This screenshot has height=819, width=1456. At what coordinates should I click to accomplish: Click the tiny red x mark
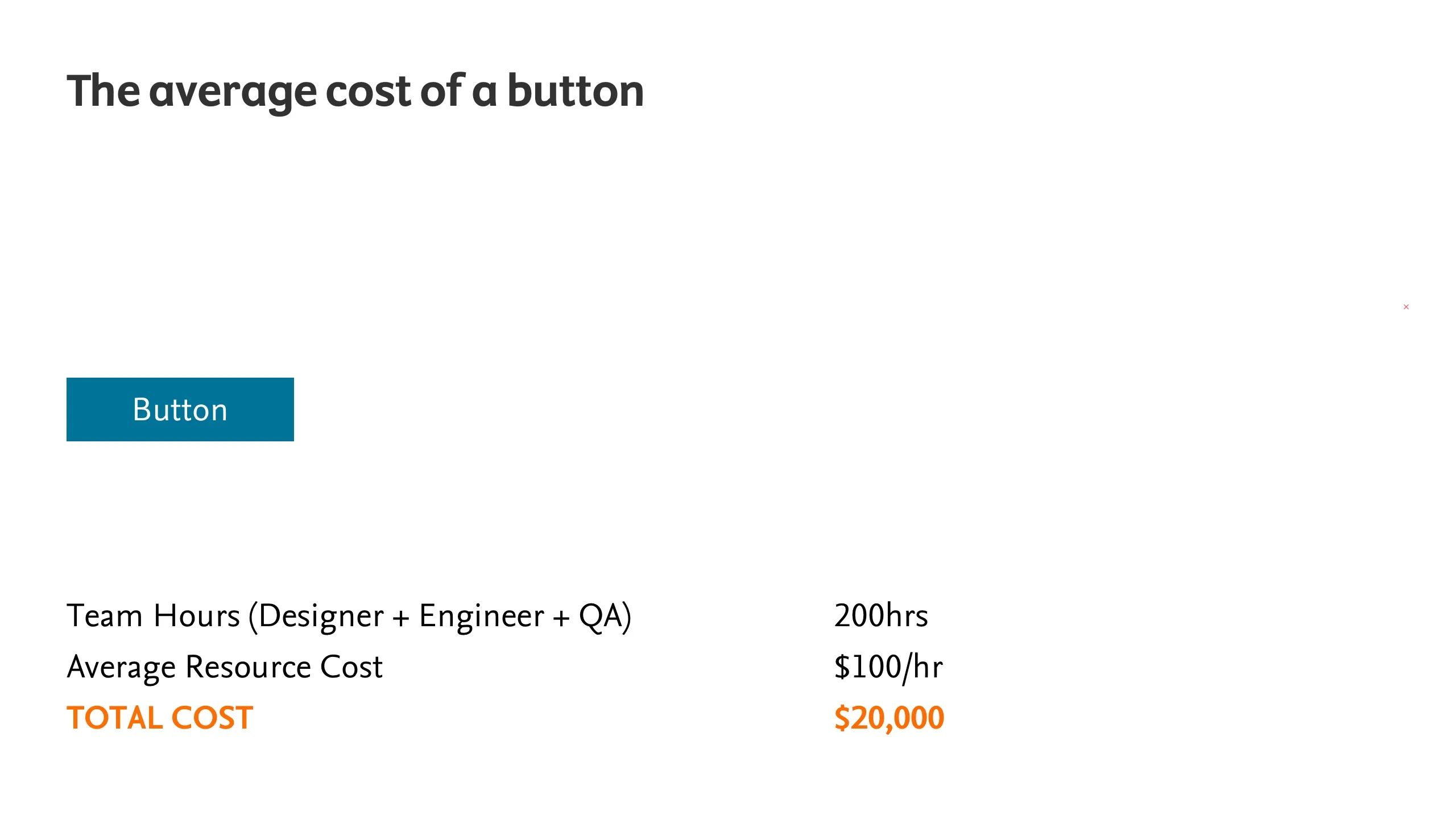click(x=1406, y=307)
